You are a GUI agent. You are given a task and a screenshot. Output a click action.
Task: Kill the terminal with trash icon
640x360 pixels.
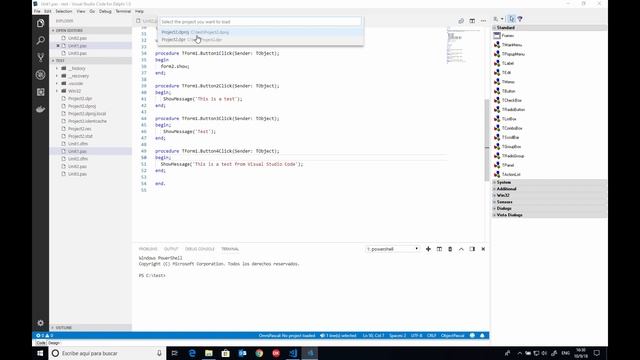(x=450, y=249)
